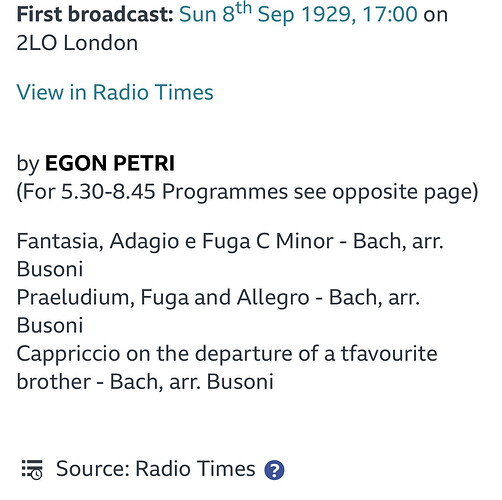Click the Source: Radio Times label

pos(156,469)
